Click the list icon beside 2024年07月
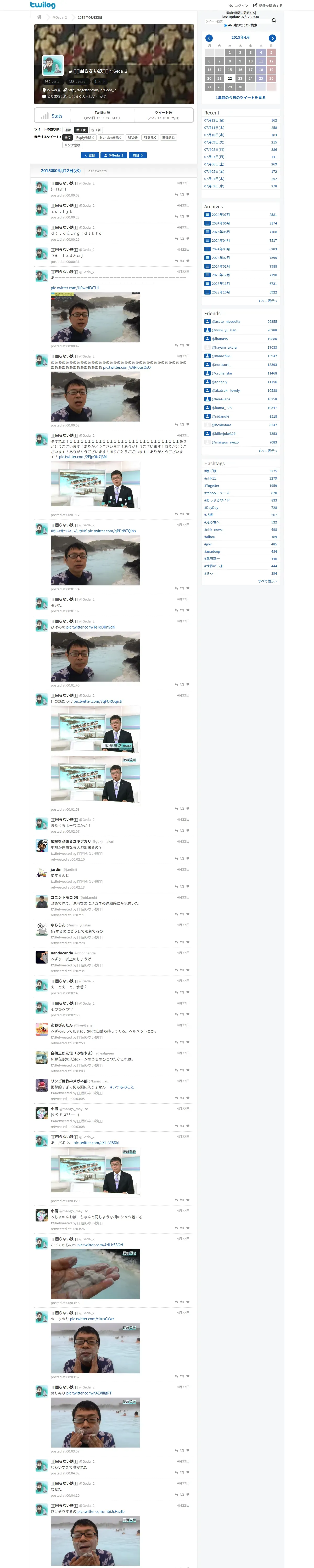This screenshot has height=1568, width=314. (x=207, y=215)
